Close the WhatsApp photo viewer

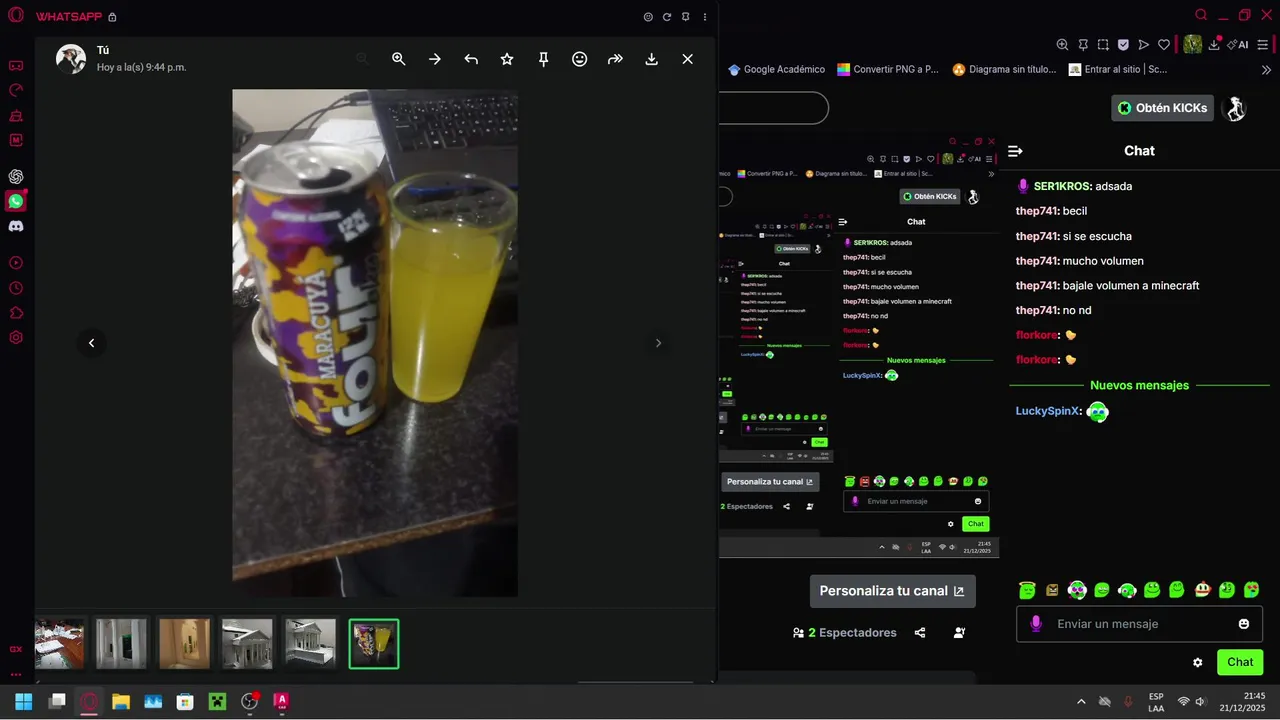pyautogui.click(x=687, y=59)
